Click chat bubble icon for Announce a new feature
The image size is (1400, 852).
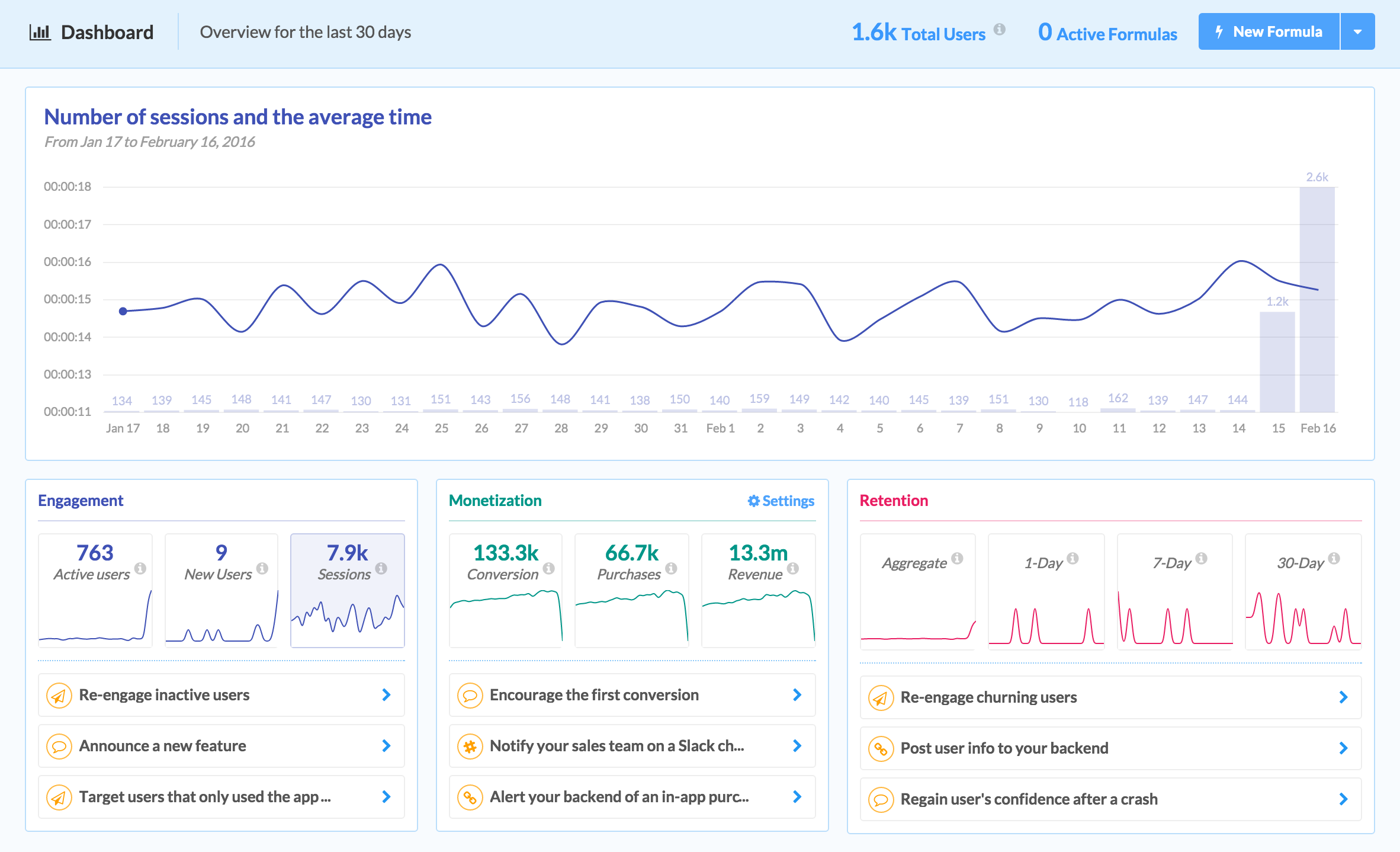click(x=59, y=746)
